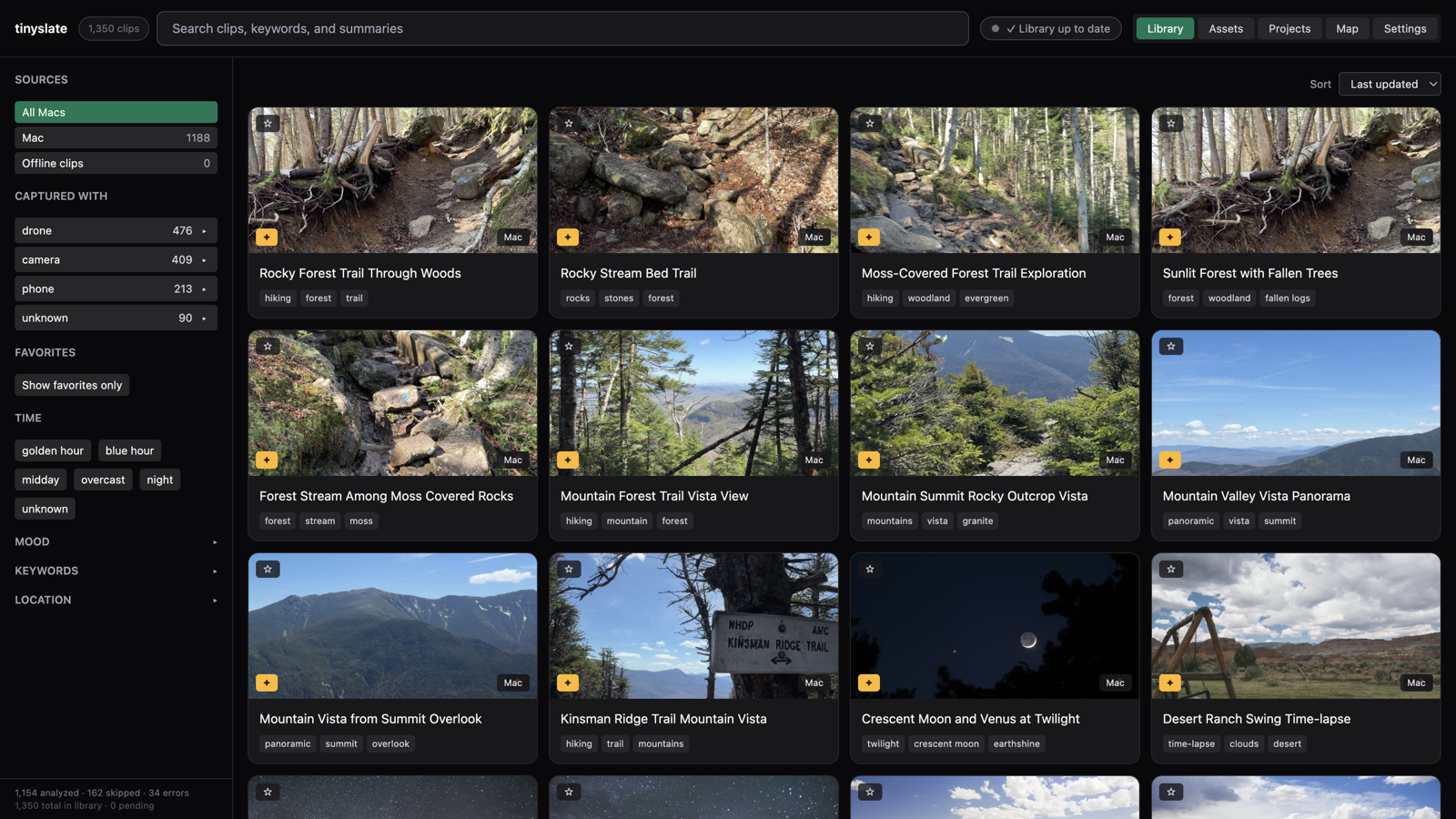The image size is (1456, 819).
Task: Click the search clips input field
Action: (x=562, y=28)
